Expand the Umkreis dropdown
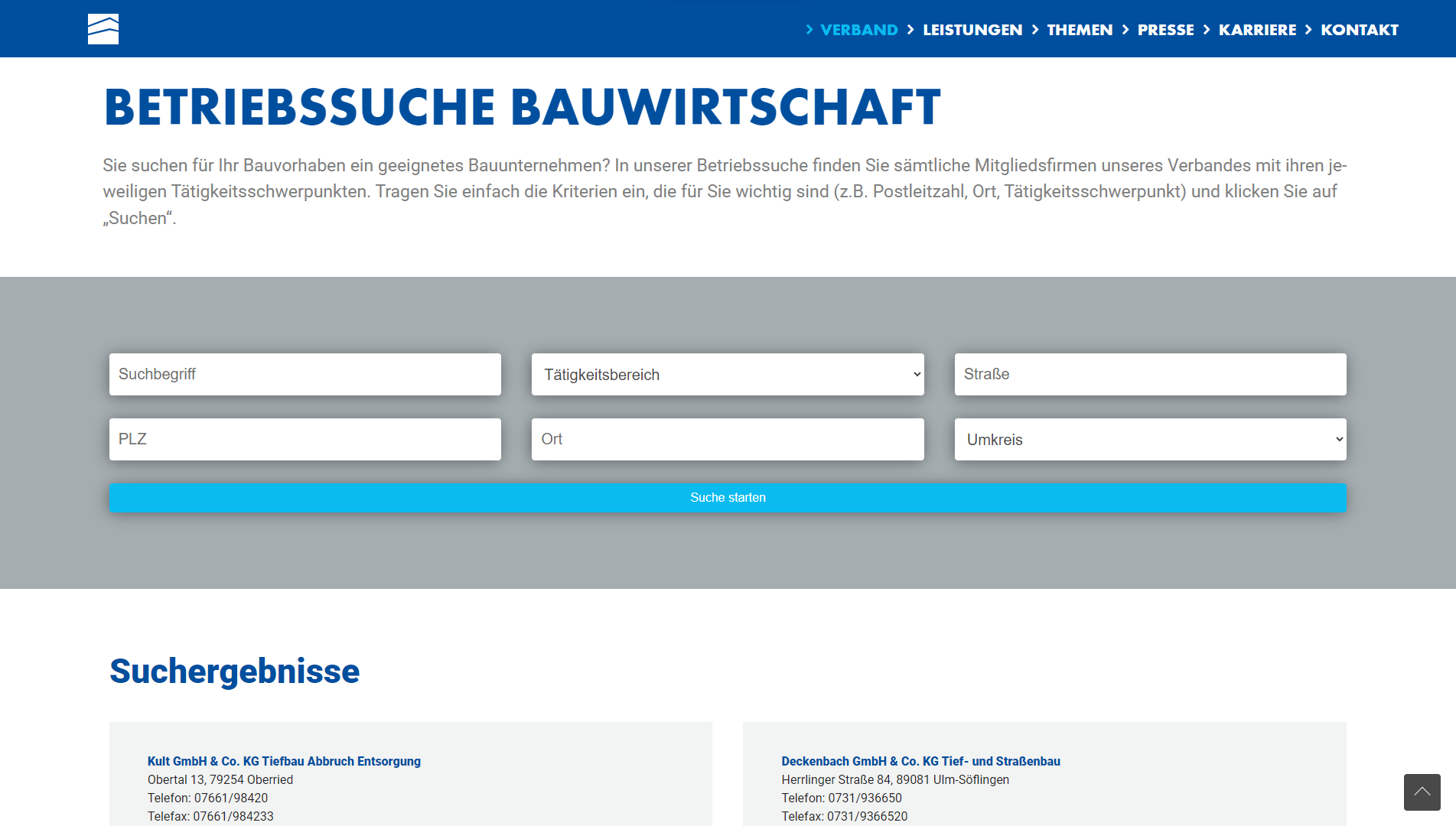1456x826 pixels. pyautogui.click(x=1150, y=440)
